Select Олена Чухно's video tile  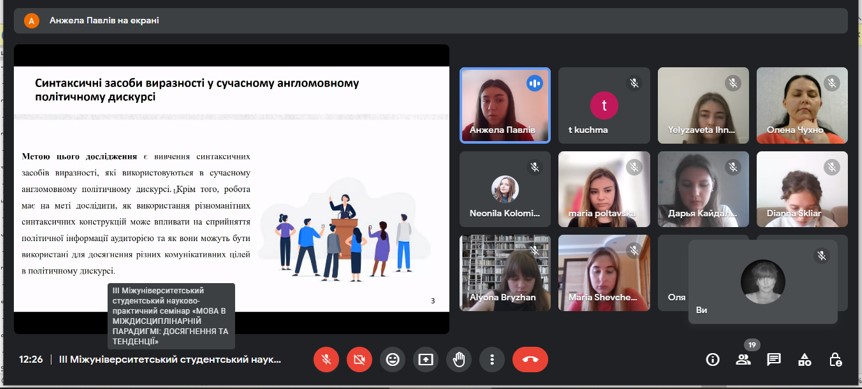coord(802,105)
